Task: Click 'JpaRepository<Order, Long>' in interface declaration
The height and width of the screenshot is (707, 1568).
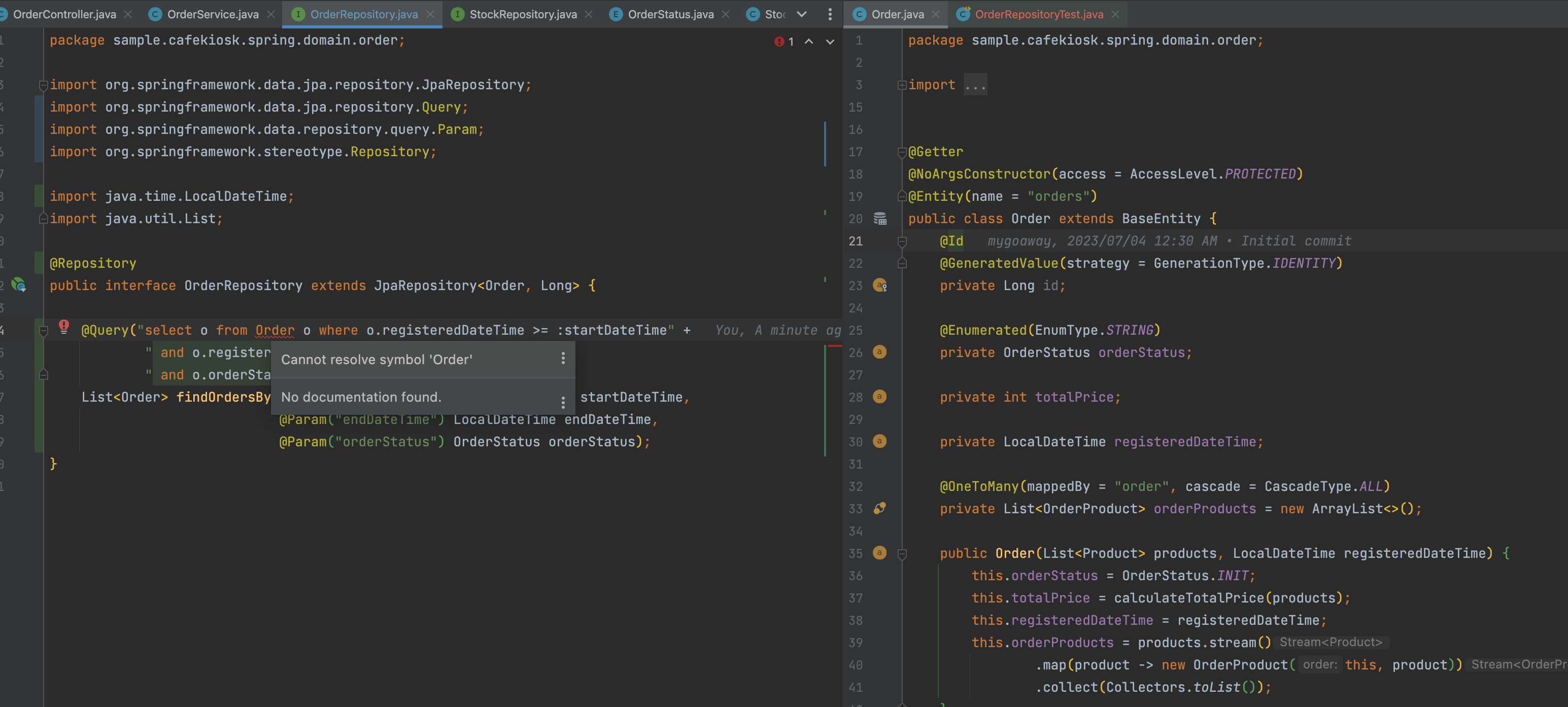Action: coord(476,286)
